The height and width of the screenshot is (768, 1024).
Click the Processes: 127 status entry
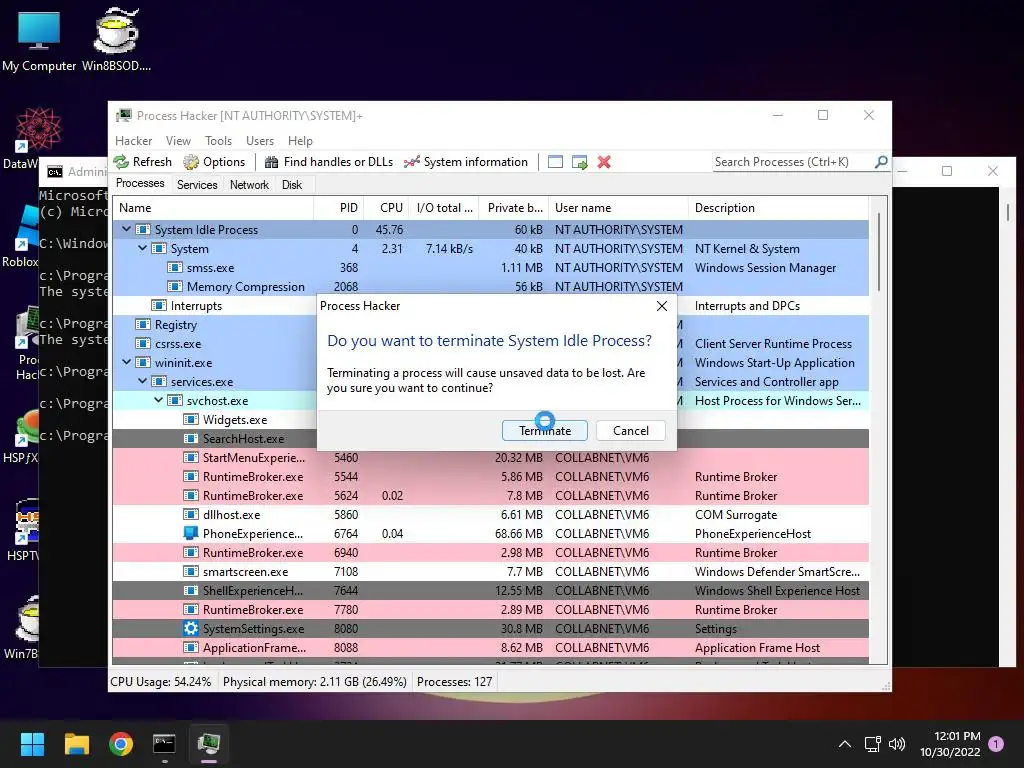tap(455, 682)
